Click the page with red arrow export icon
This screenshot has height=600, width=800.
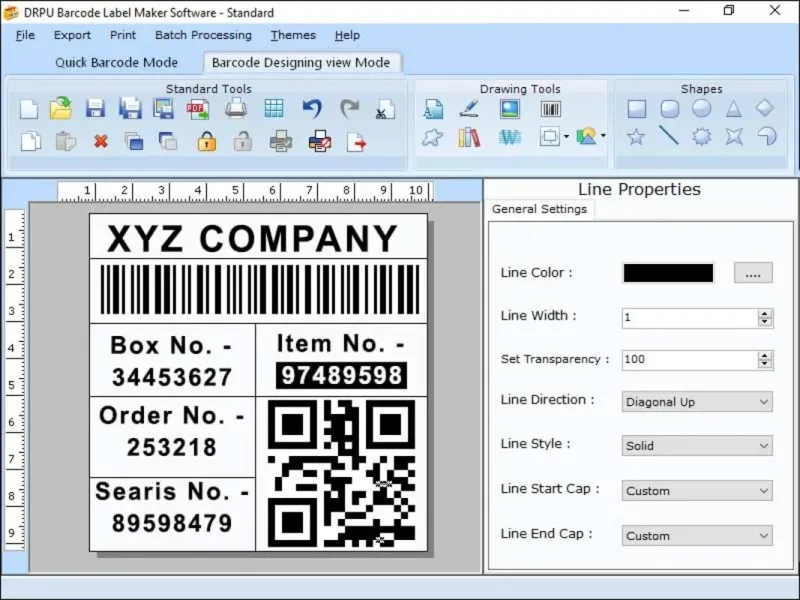click(x=356, y=142)
